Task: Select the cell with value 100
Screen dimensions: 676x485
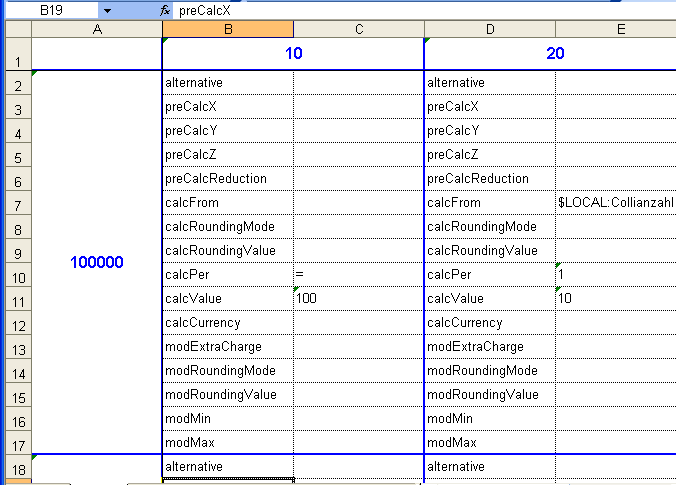Action: (359, 298)
